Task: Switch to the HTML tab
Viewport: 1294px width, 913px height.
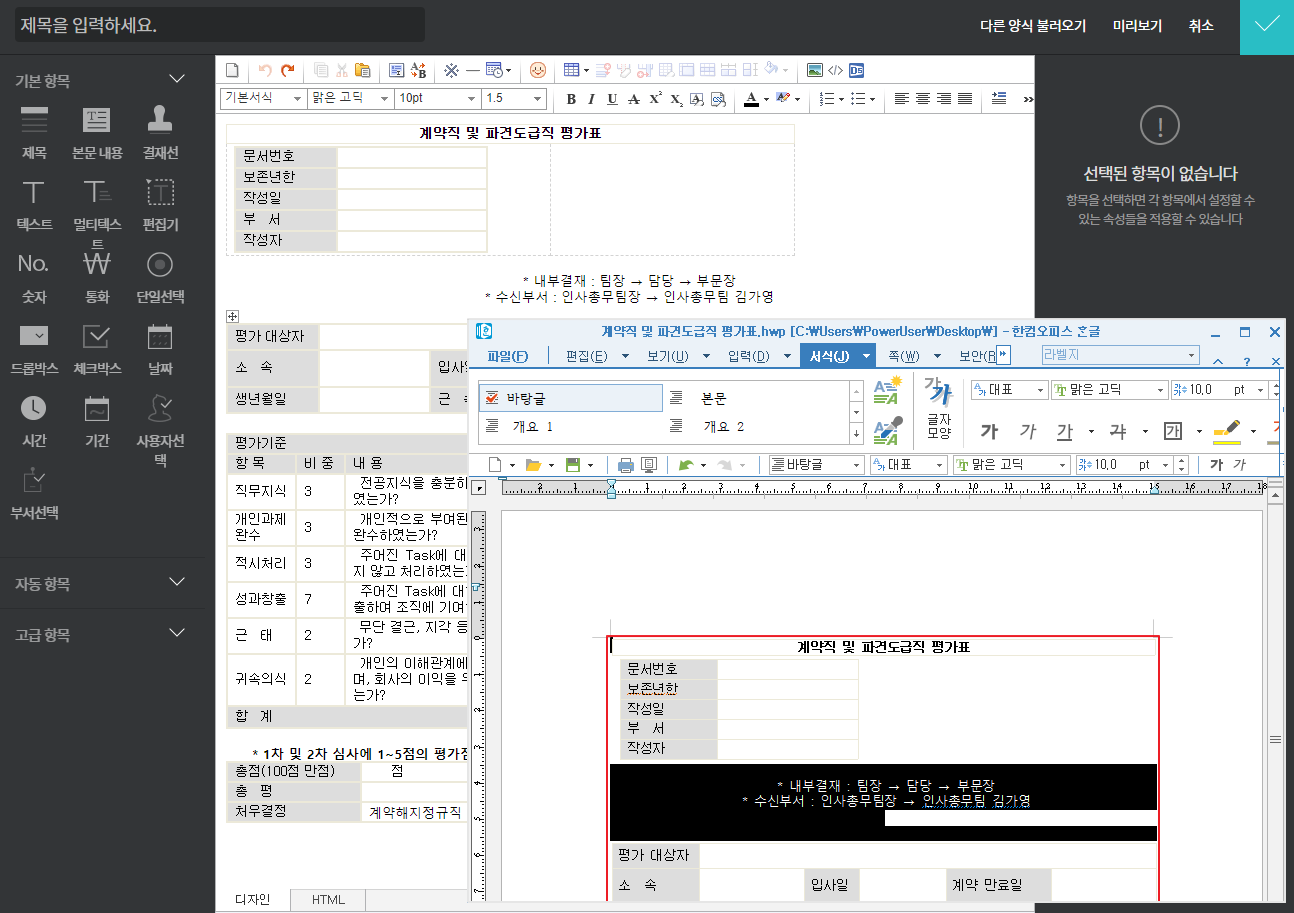Action: (328, 900)
